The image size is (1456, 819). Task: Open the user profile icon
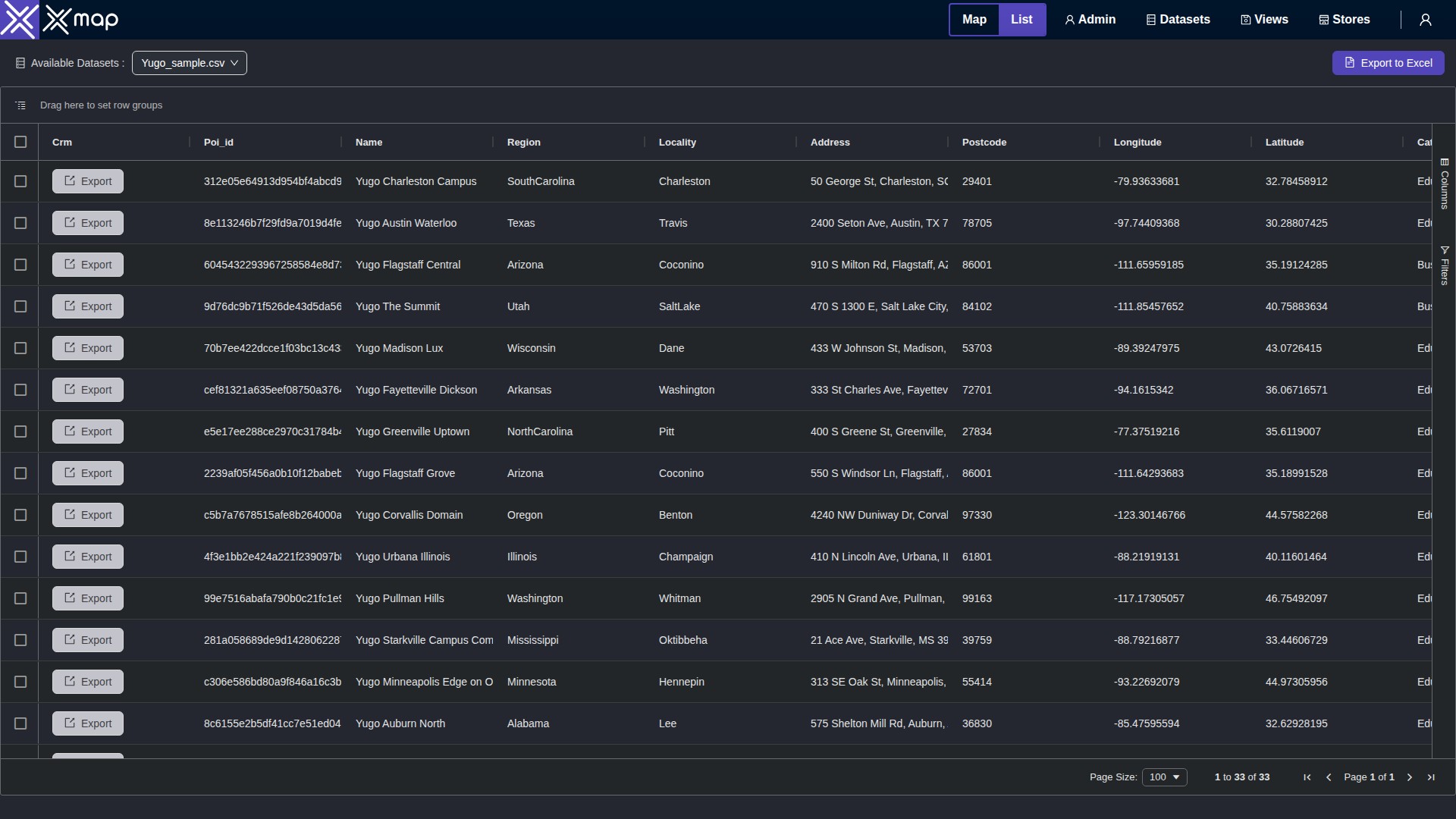tap(1426, 20)
